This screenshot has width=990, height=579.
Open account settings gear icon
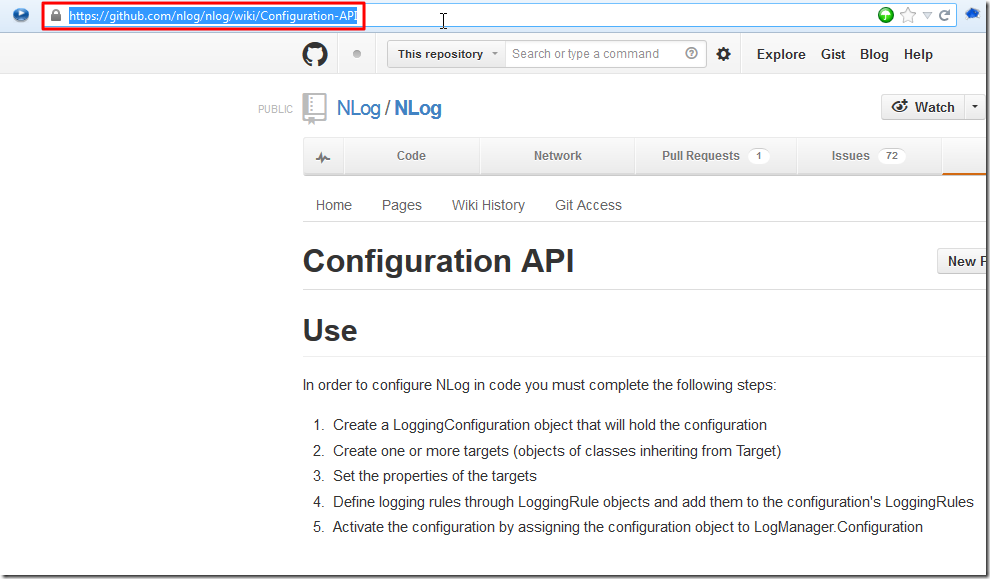click(724, 54)
